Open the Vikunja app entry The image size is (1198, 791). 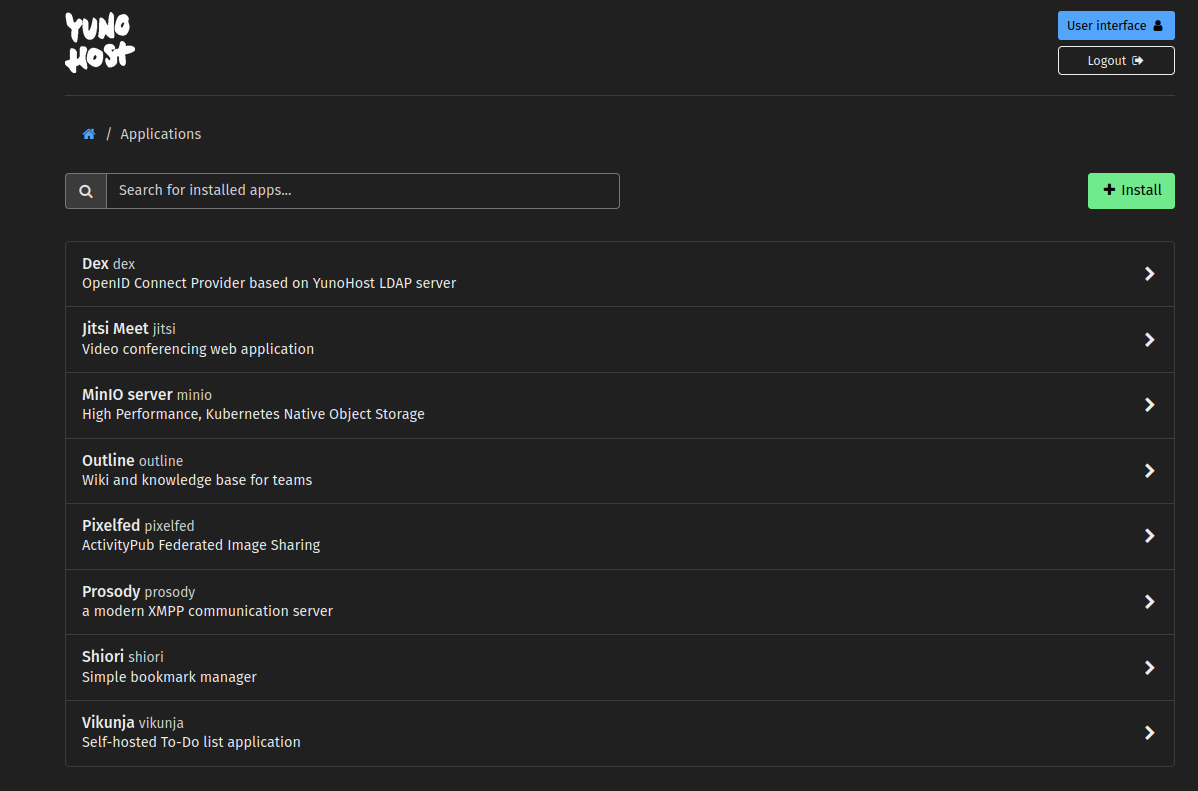tap(620, 733)
